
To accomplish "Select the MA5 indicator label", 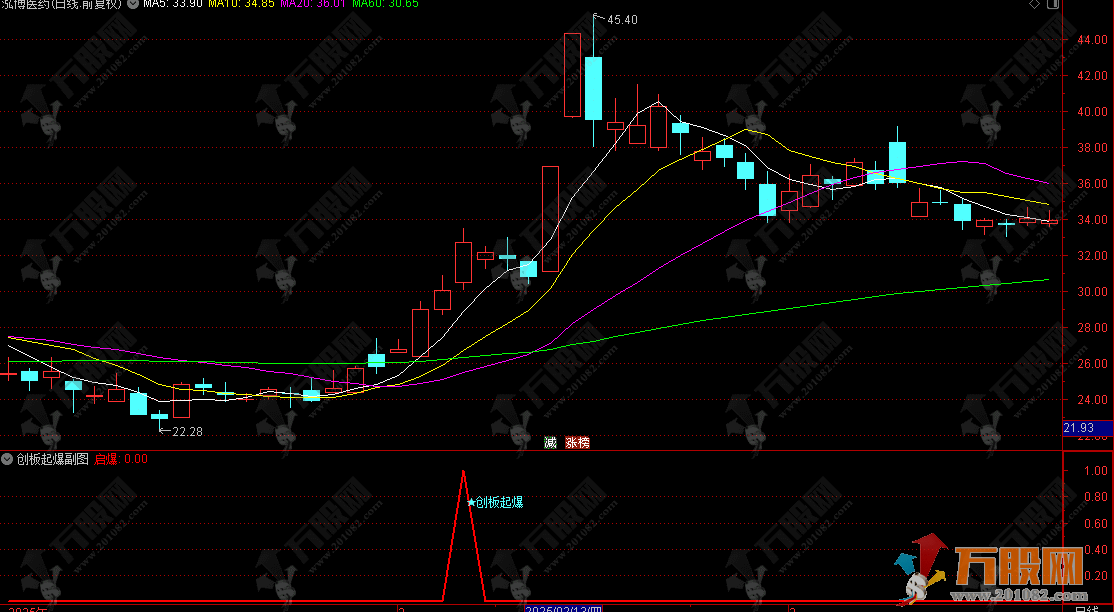I will tap(172, 5).
